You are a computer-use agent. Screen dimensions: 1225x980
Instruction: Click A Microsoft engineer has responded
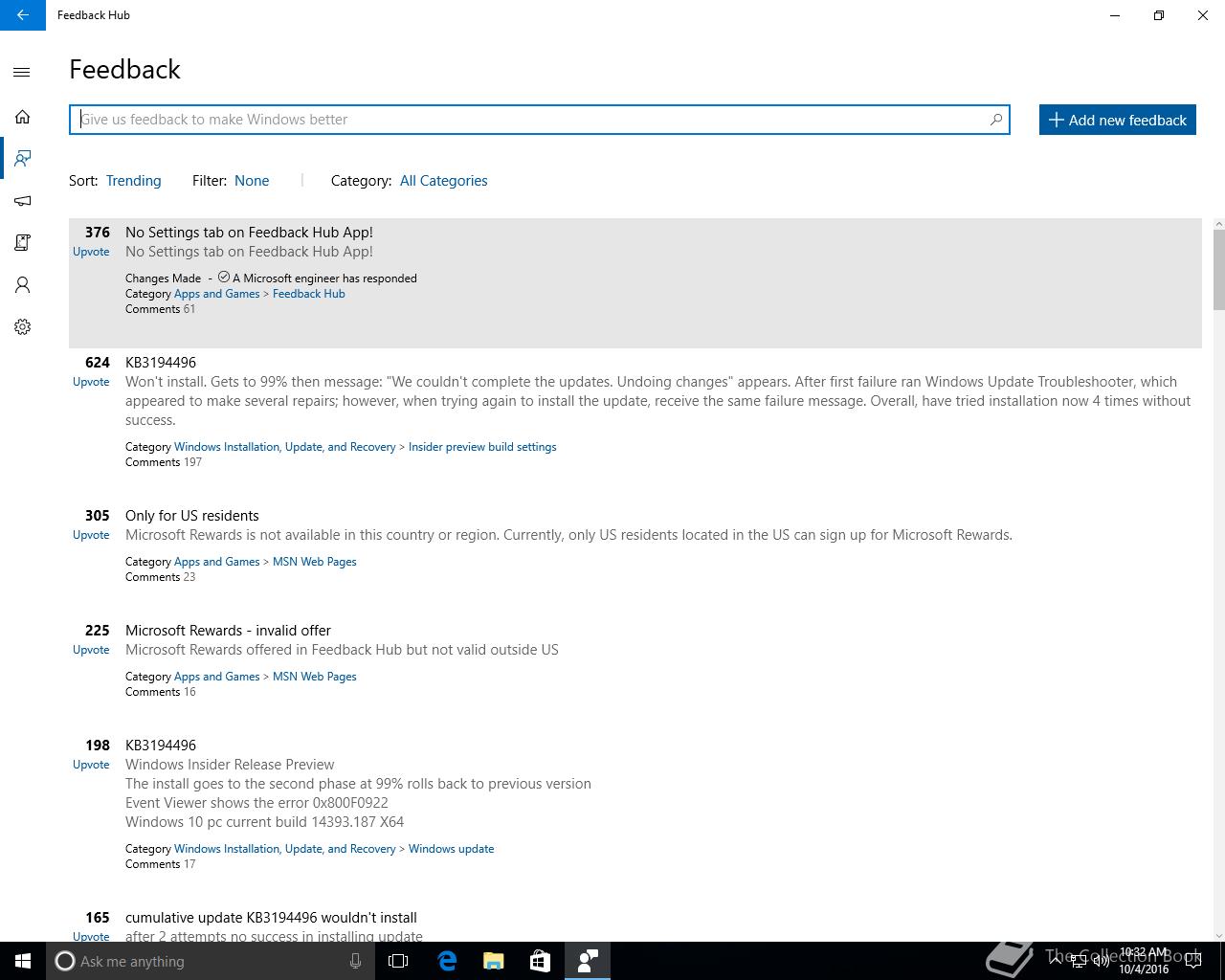[x=324, y=278]
